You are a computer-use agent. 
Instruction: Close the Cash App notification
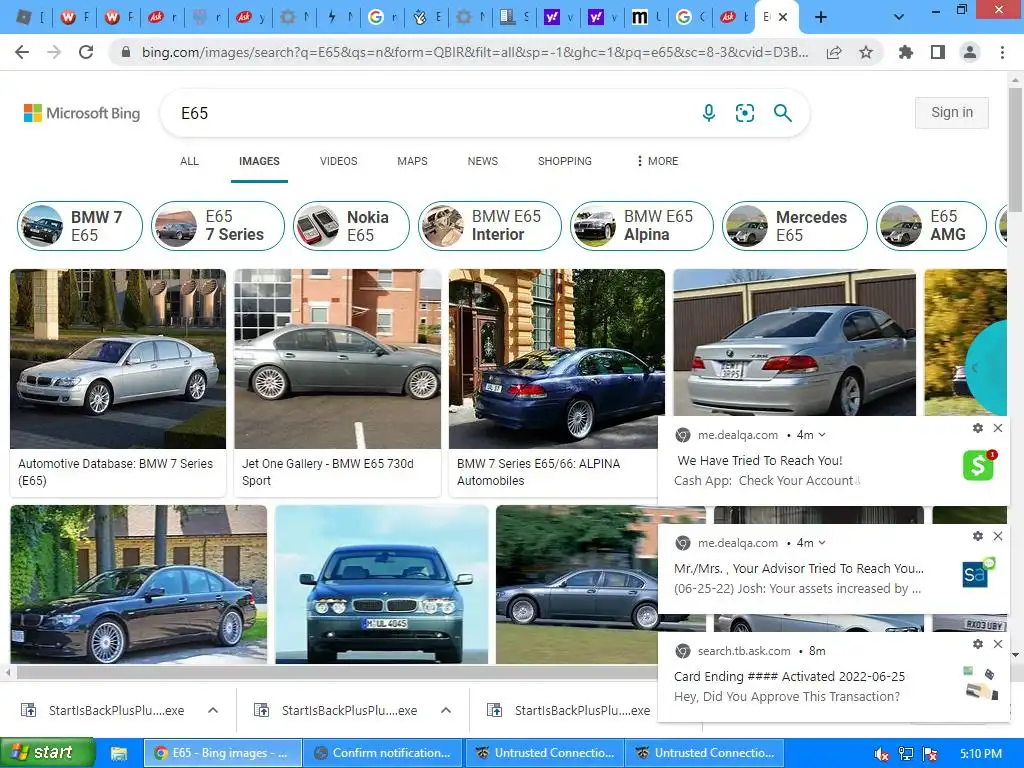pyautogui.click(x=998, y=428)
